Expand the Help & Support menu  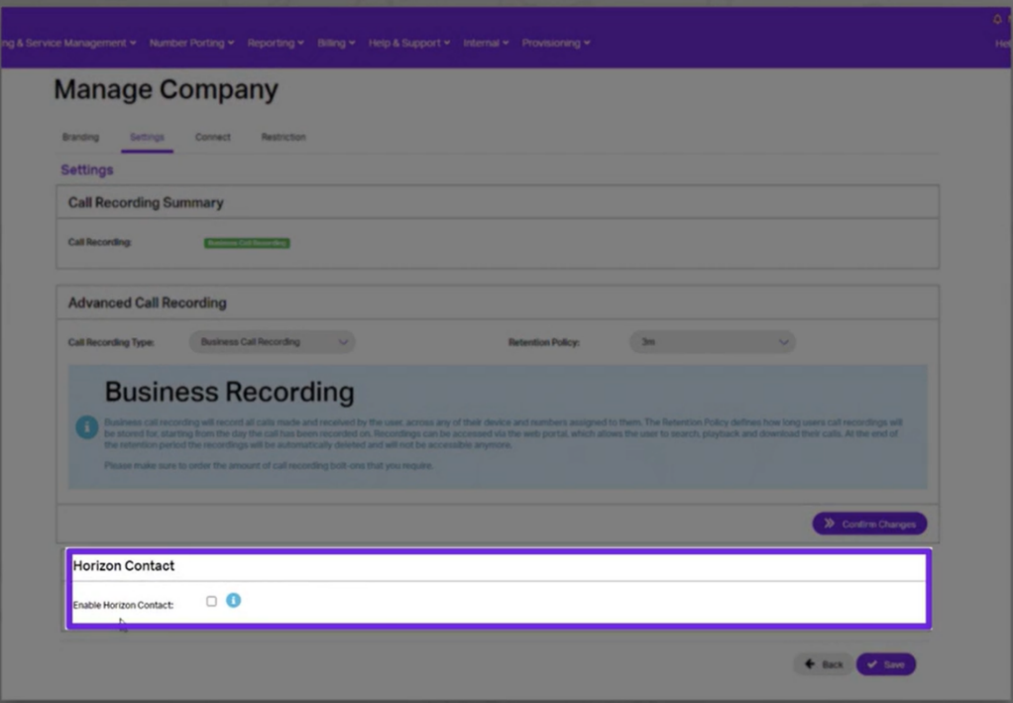409,43
